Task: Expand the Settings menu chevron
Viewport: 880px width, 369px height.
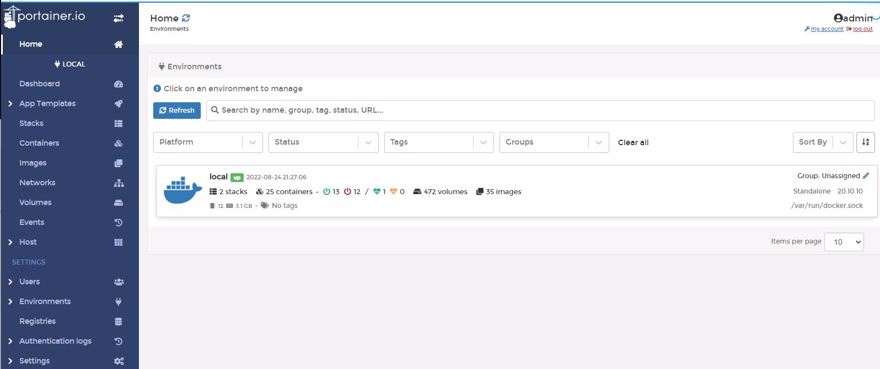Action: pyautogui.click(x=11, y=361)
